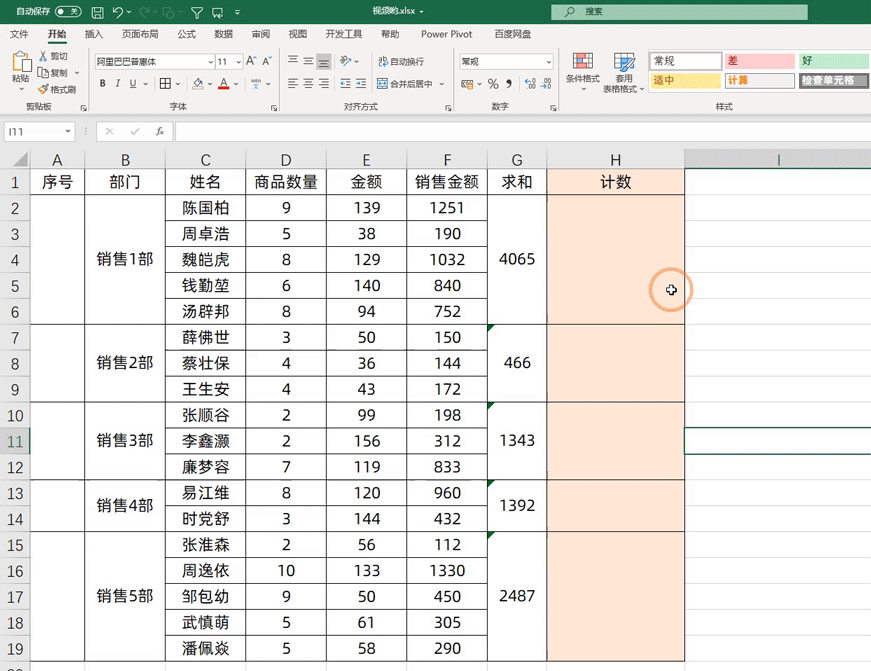The height and width of the screenshot is (671, 871).
Task: Click the formula bar input
Action: tap(523, 131)
